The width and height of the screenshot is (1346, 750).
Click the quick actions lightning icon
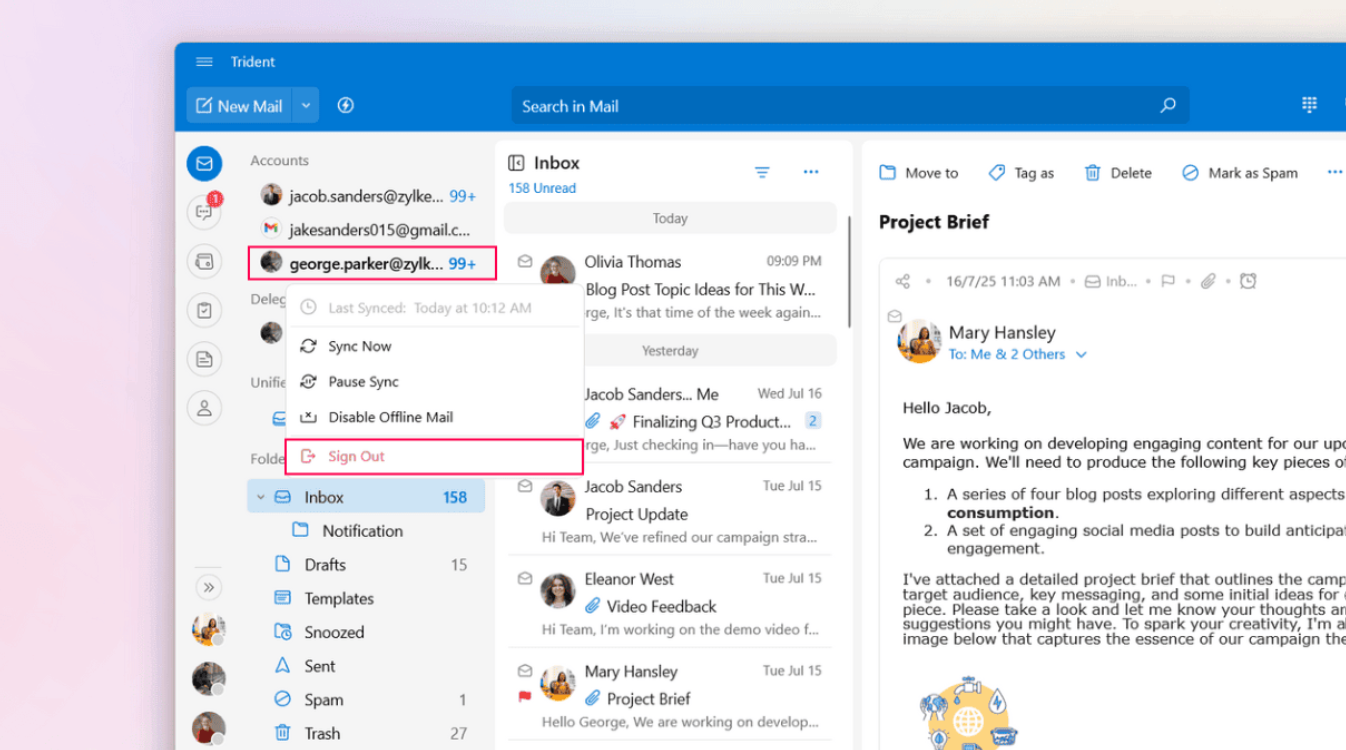(346, 105)
